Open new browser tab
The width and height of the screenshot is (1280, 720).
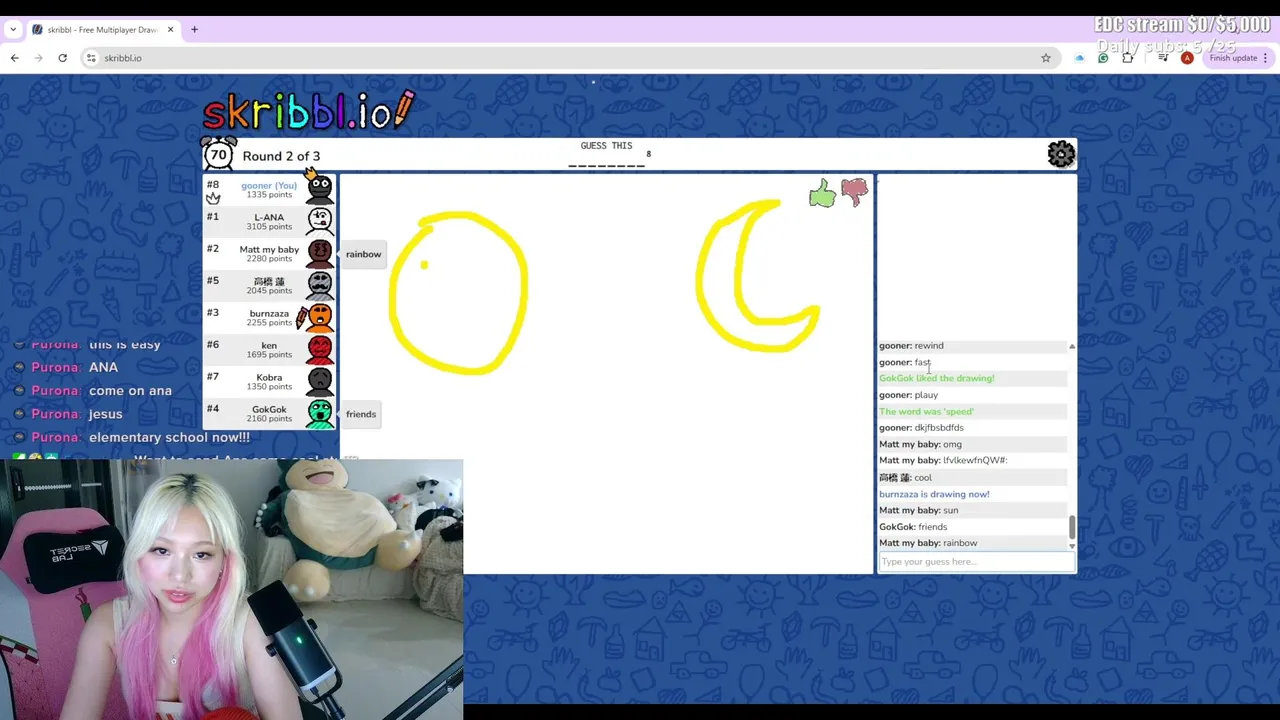[x=194, y=30]
